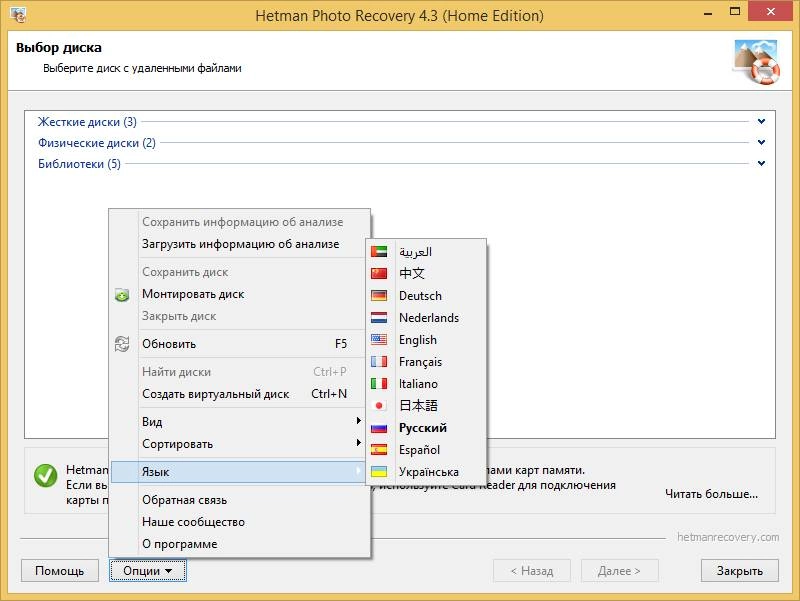Click the Библиотеки (5) heading
Screen dimensions: 800x601
[x=79, y=163]
